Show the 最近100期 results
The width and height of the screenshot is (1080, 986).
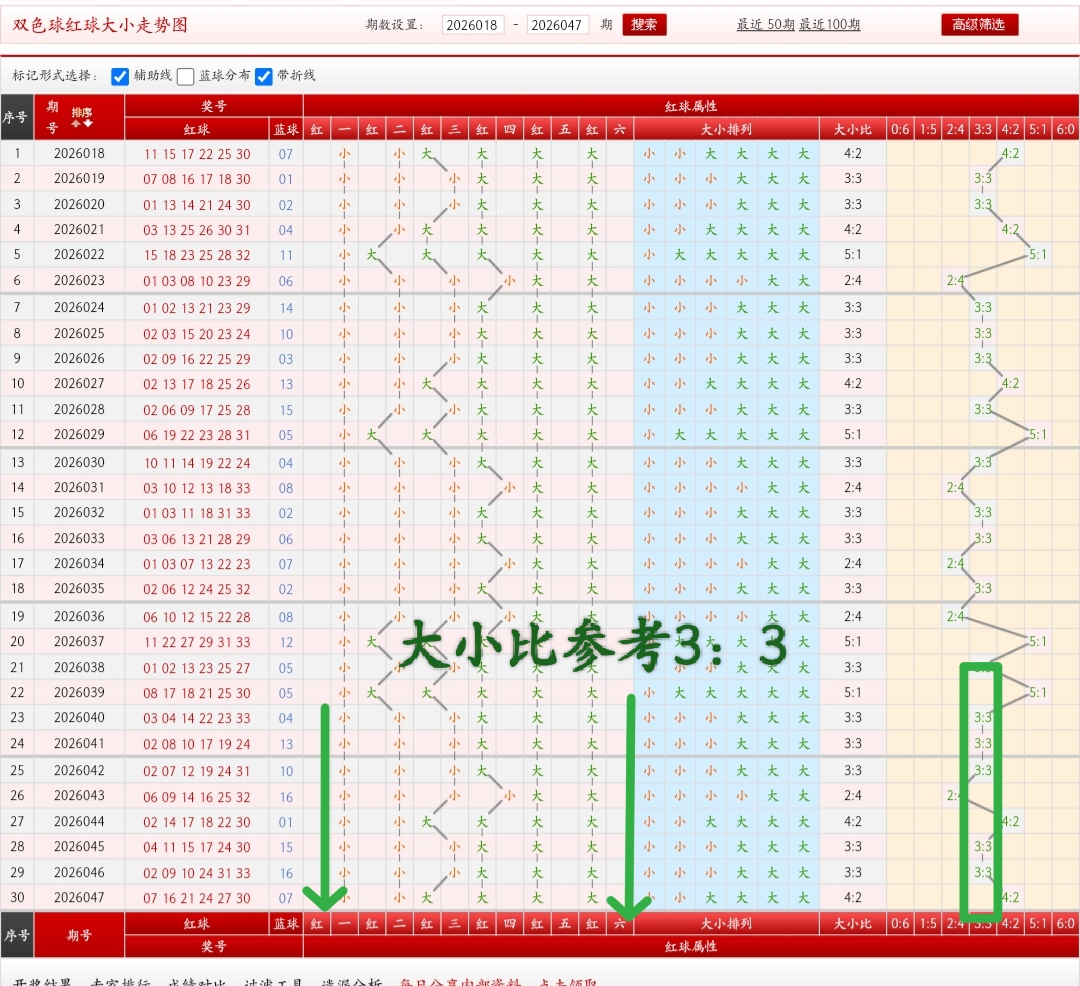click(x=829, y=25)
